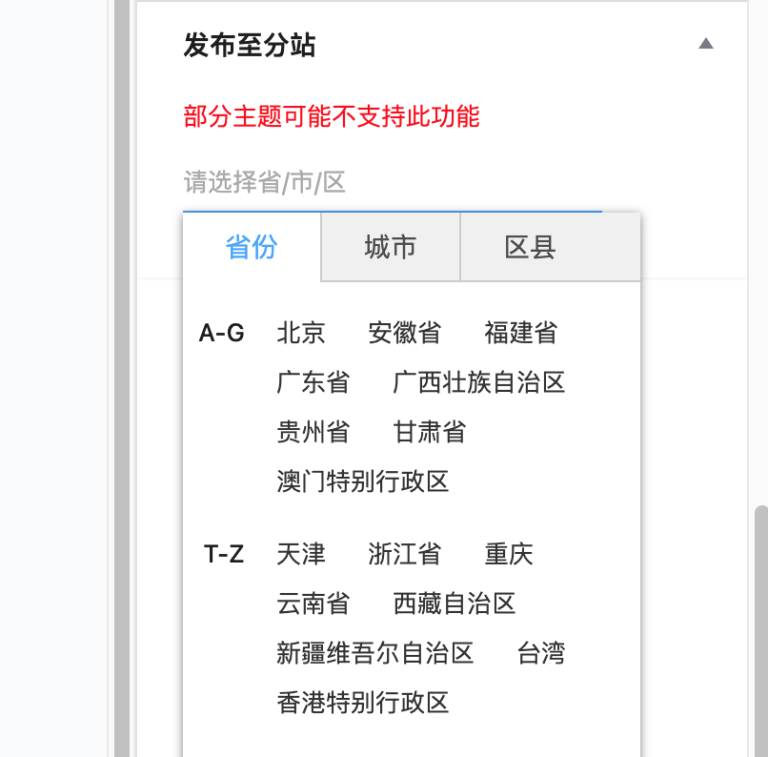The height and width of the screenshot is (757, 768).
Task: Select 甘肃省 province
Action: (429, 433)
